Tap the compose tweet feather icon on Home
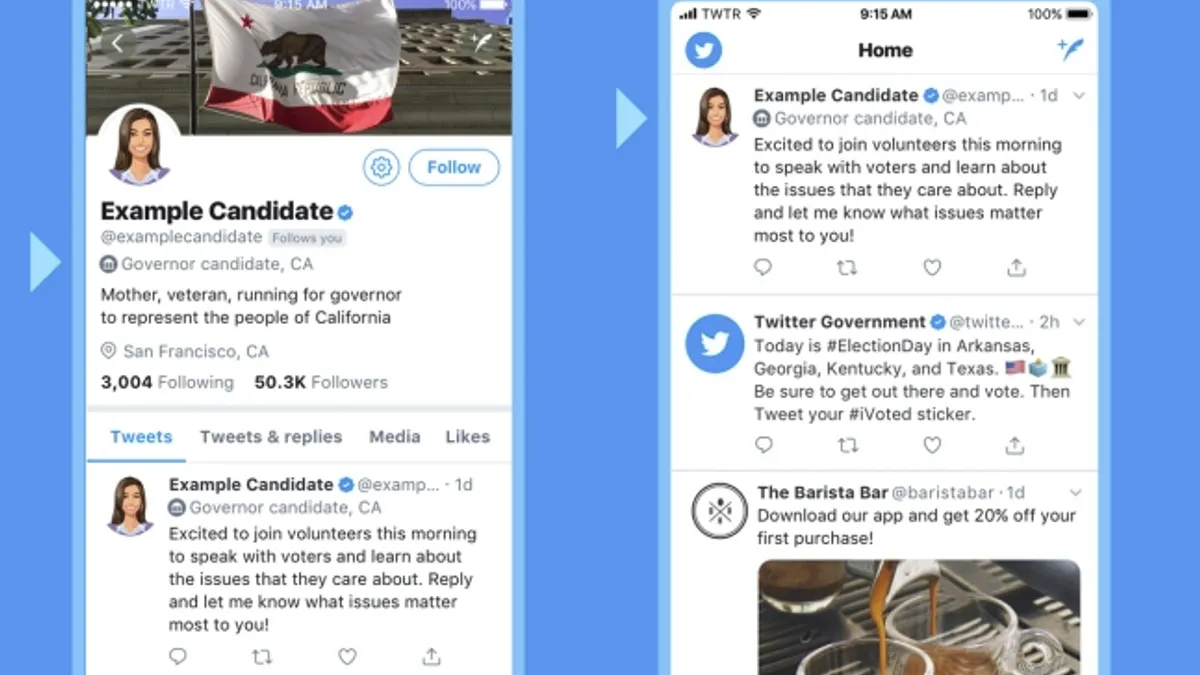Screen dimensions: 1200x675 pyautogui.click(x=1070, y=49)
